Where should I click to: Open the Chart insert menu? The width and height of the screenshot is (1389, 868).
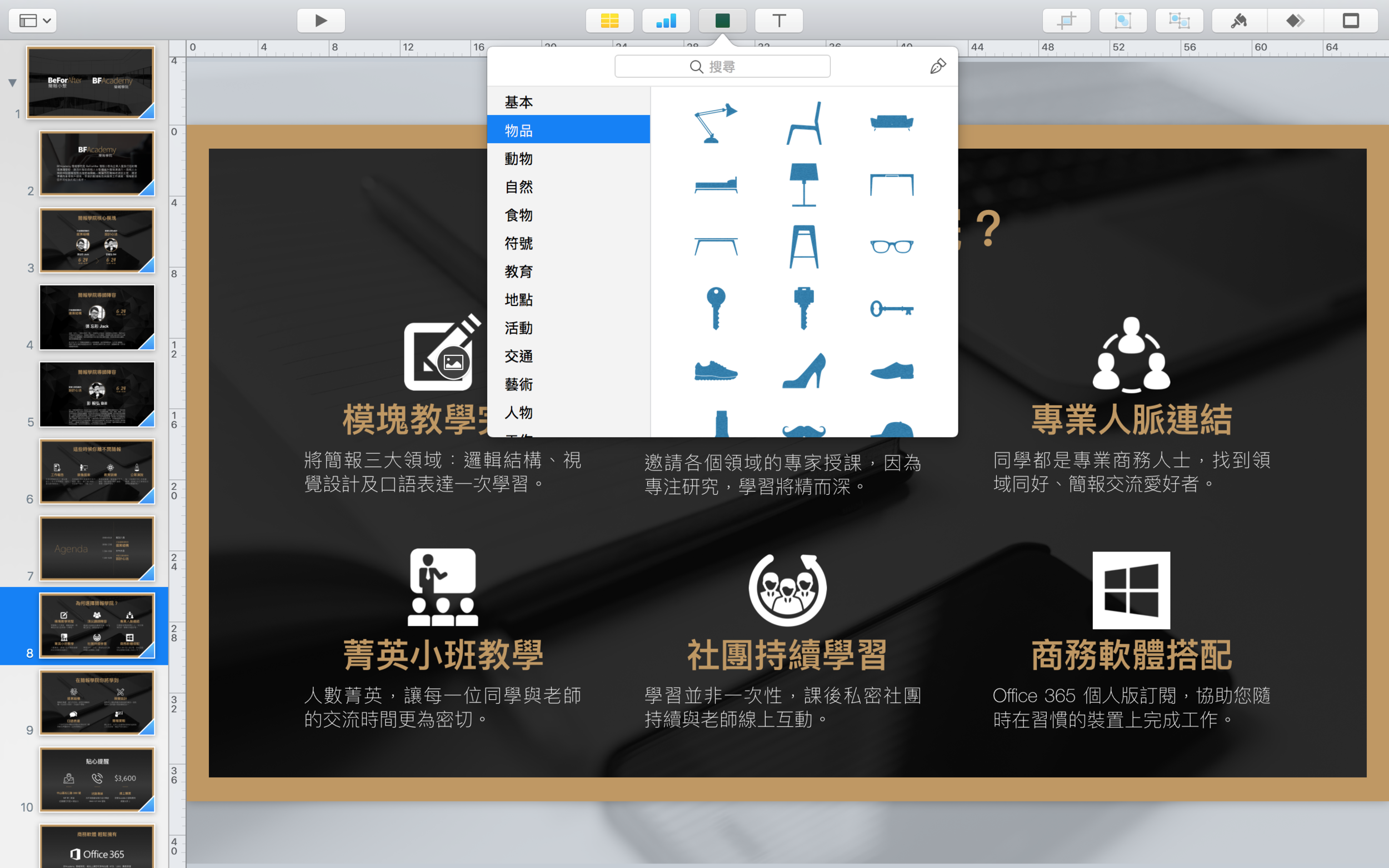pyautogui.click(x=666, y=21)
